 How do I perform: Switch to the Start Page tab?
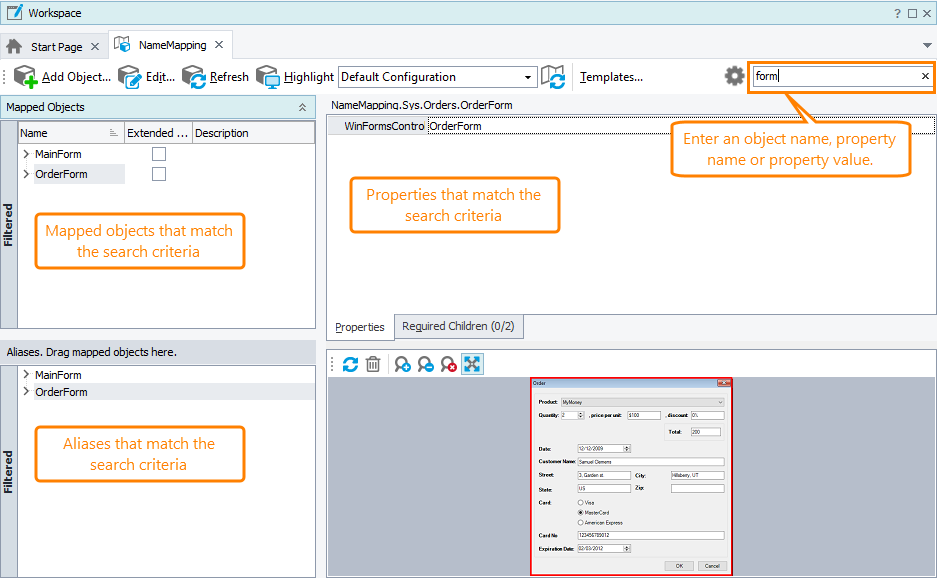56,47
